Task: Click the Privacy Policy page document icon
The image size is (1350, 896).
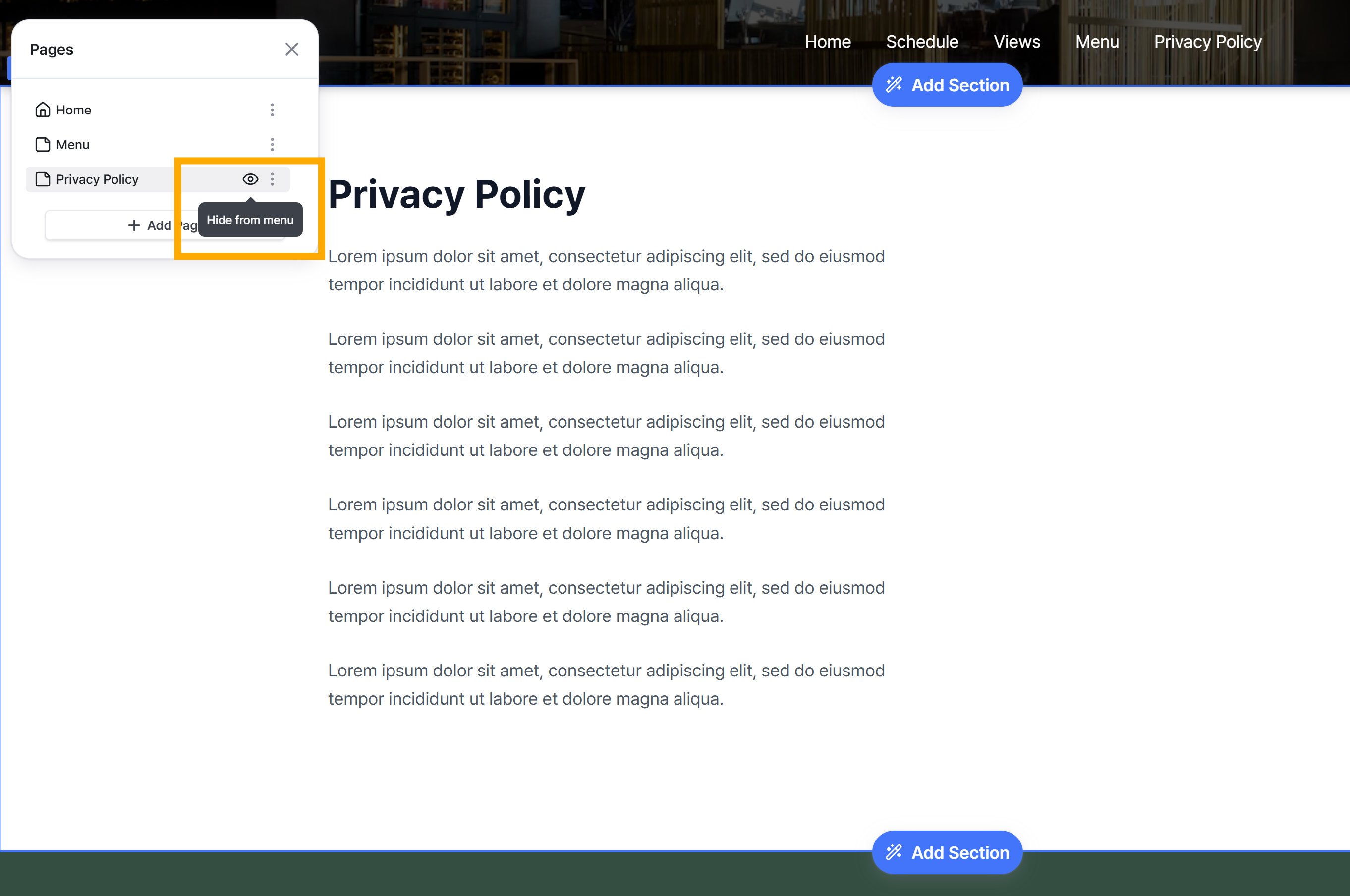Action: (43, 179)
